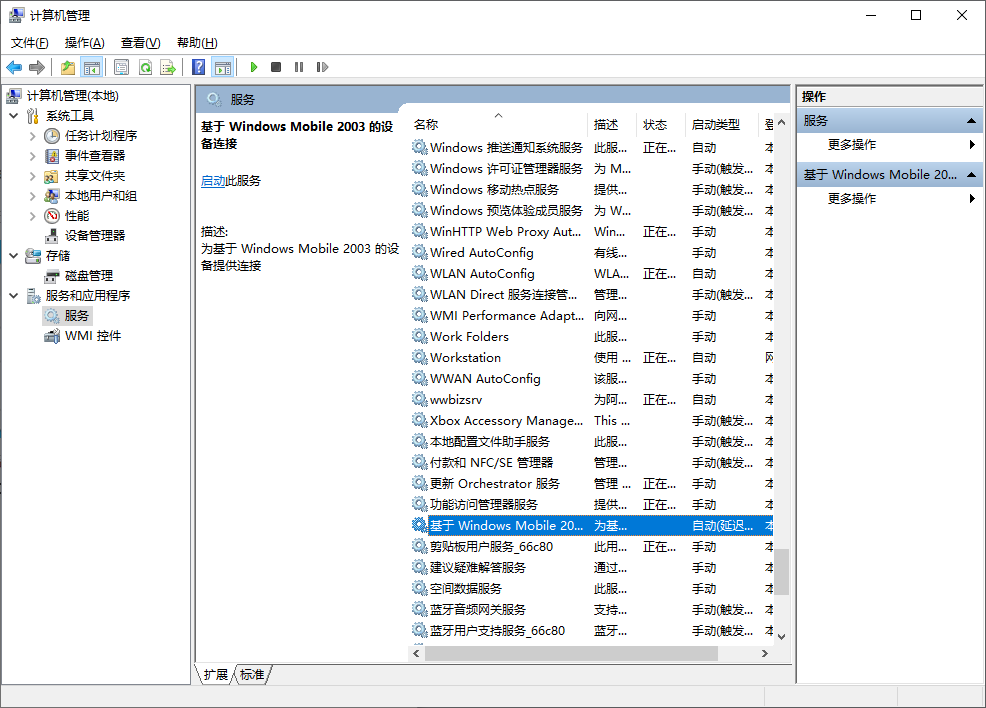The image size is (986, 708).
Task: Click the Refresh toolbar icon
Action: (x=145, y=67)
